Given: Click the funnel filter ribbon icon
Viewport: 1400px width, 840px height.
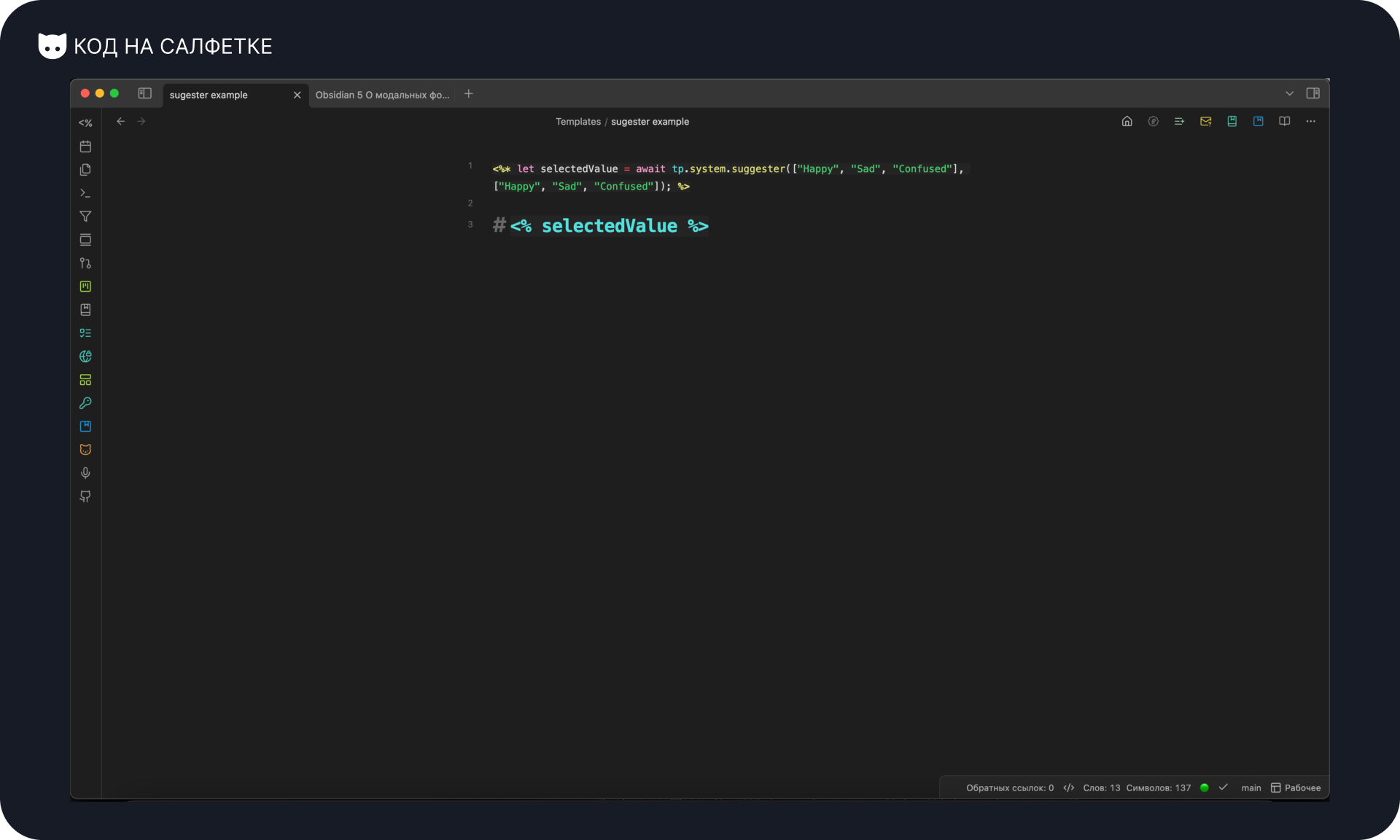Looking at the screenshot, I should [x=85, y=217].
